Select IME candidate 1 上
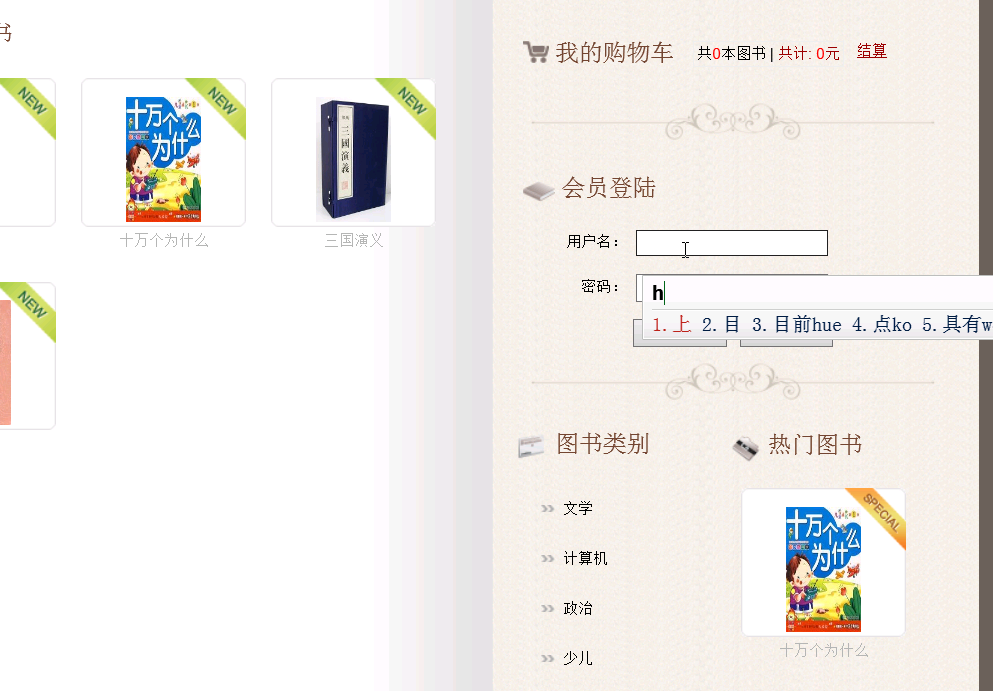Screen dimensions: 993x691 671,325
